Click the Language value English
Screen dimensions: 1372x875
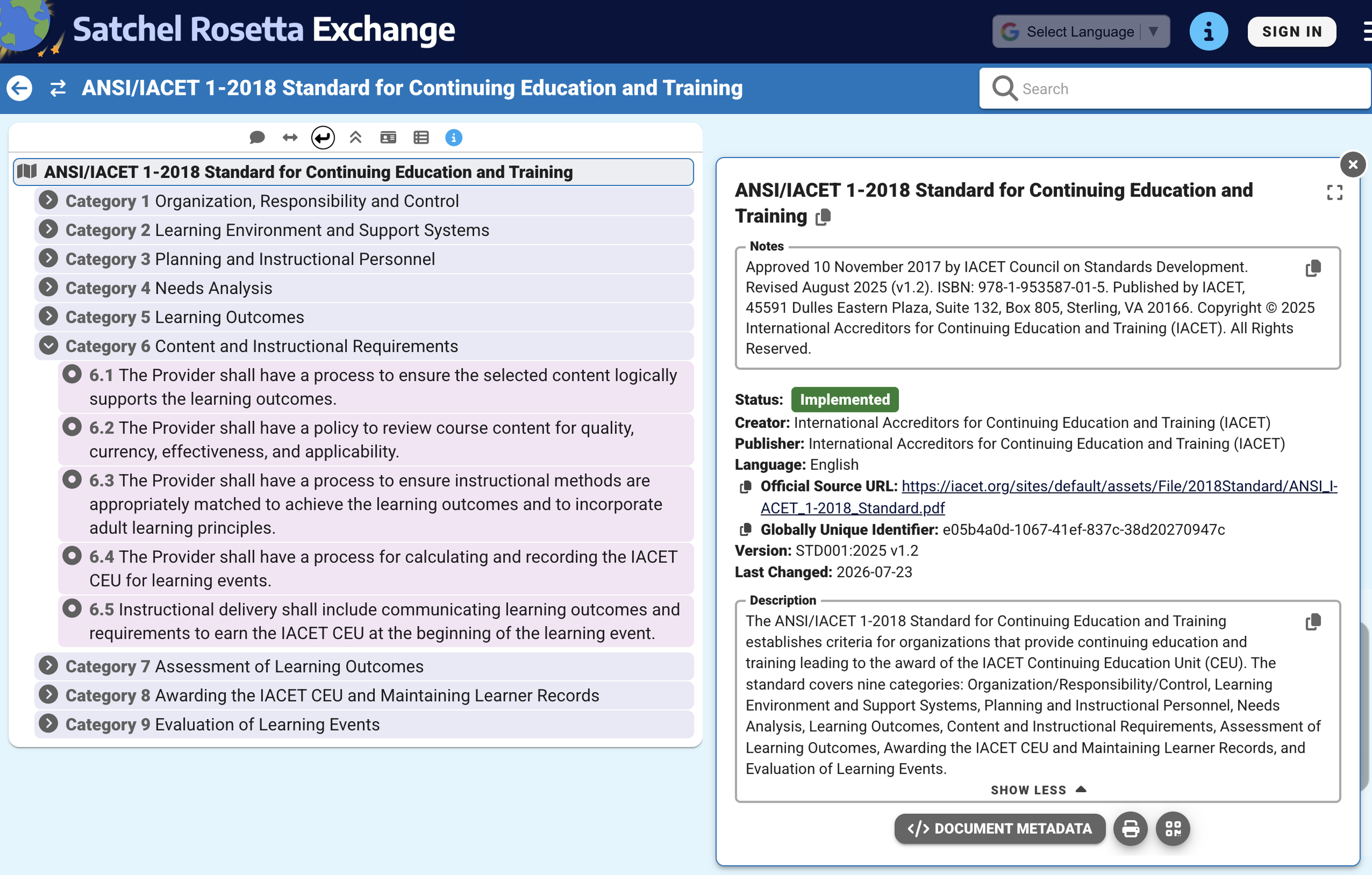(834, 465)
